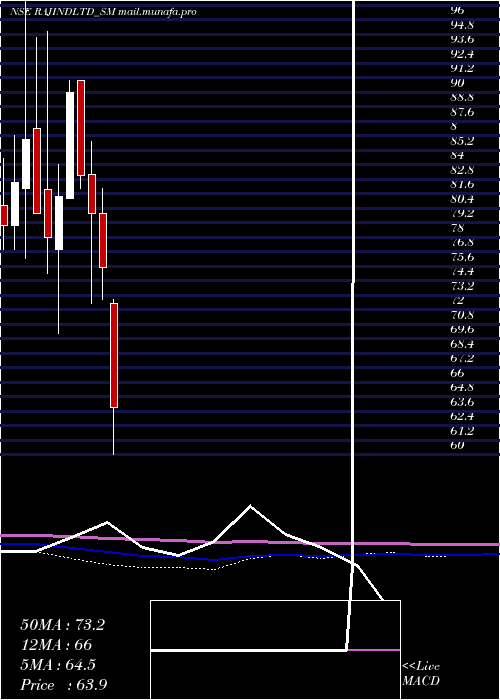
Task: Click the 94.8 price axis label
Action: coord(462,25)
